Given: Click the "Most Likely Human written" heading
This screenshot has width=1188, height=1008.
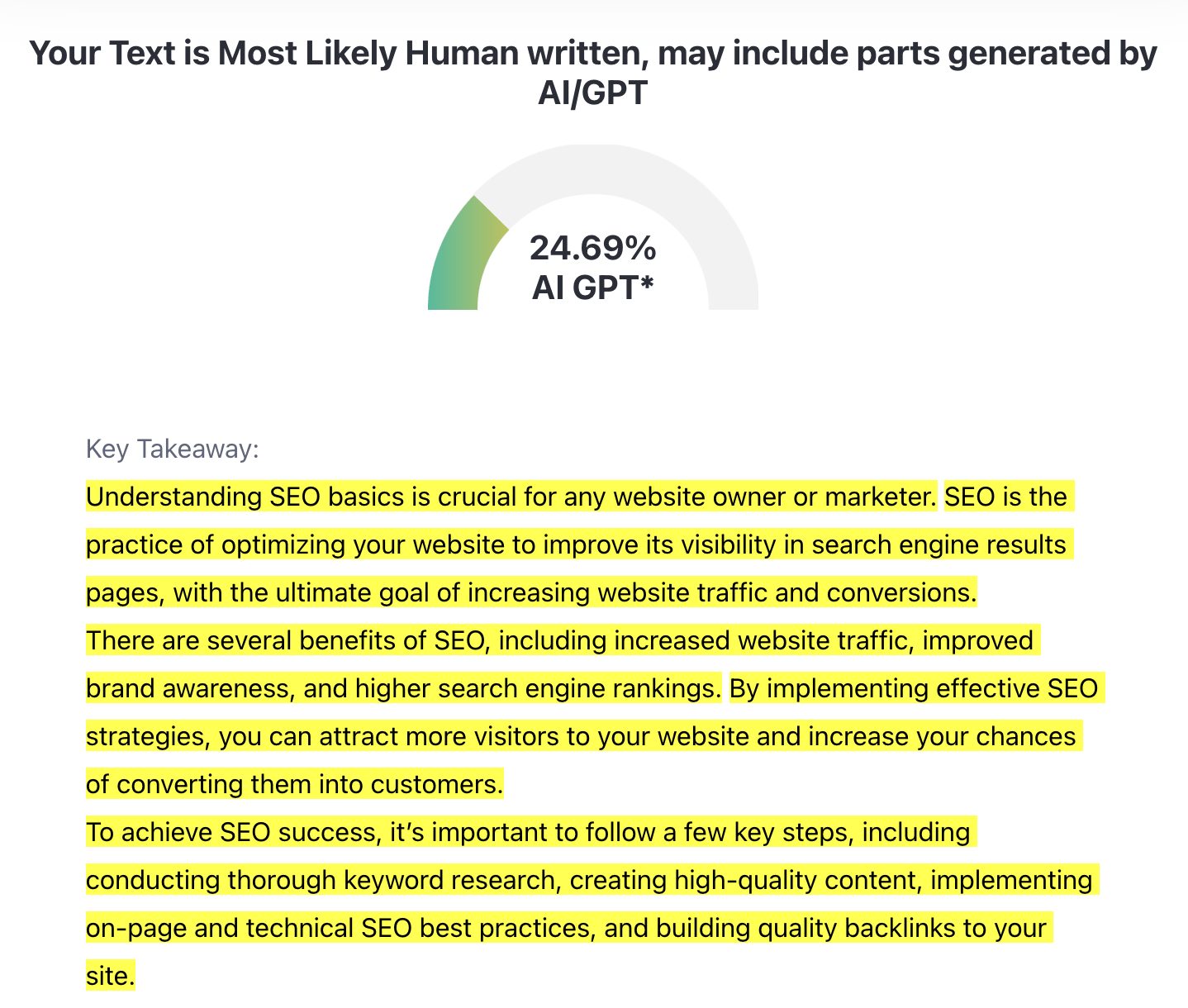Looking at the screenshot, I should point(592,55).
